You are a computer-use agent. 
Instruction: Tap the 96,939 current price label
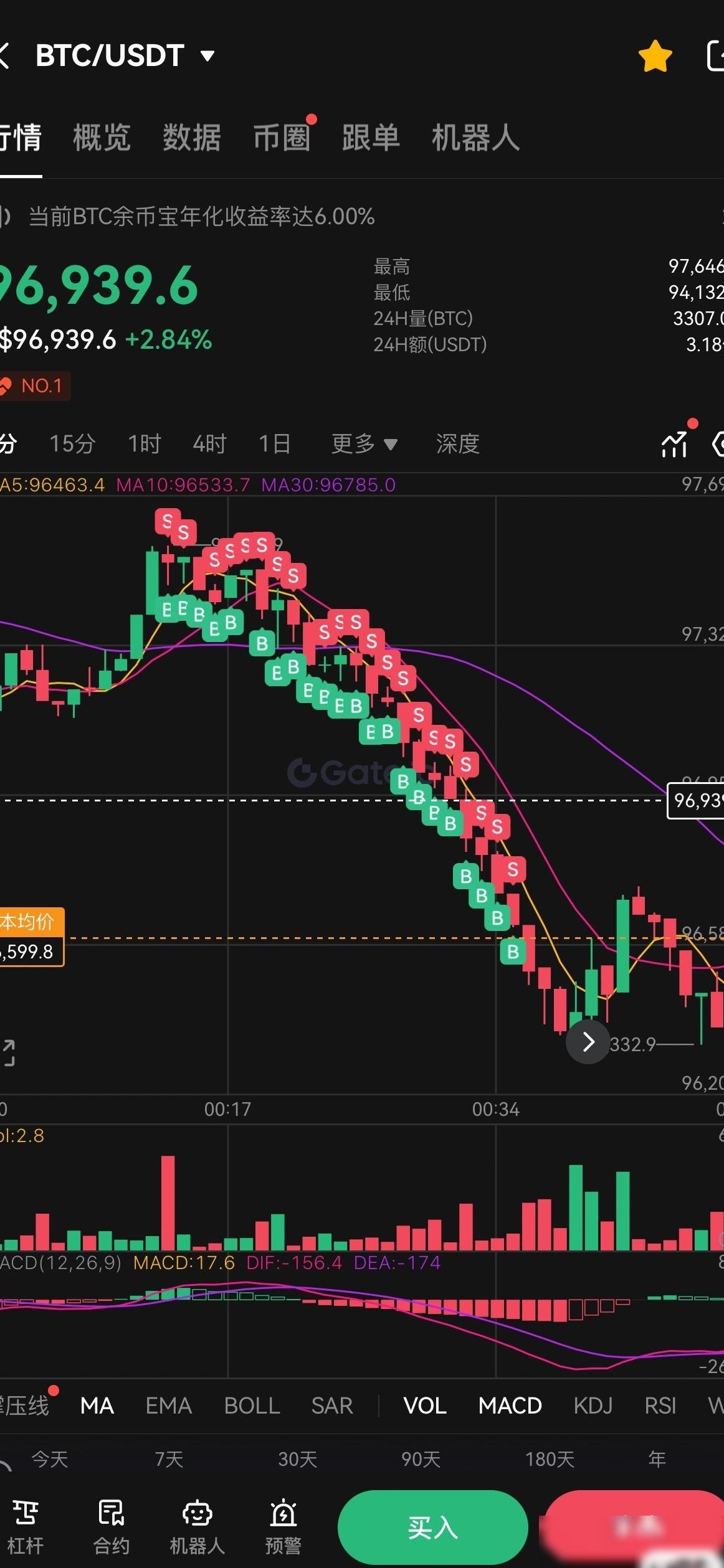click(695, 800)
